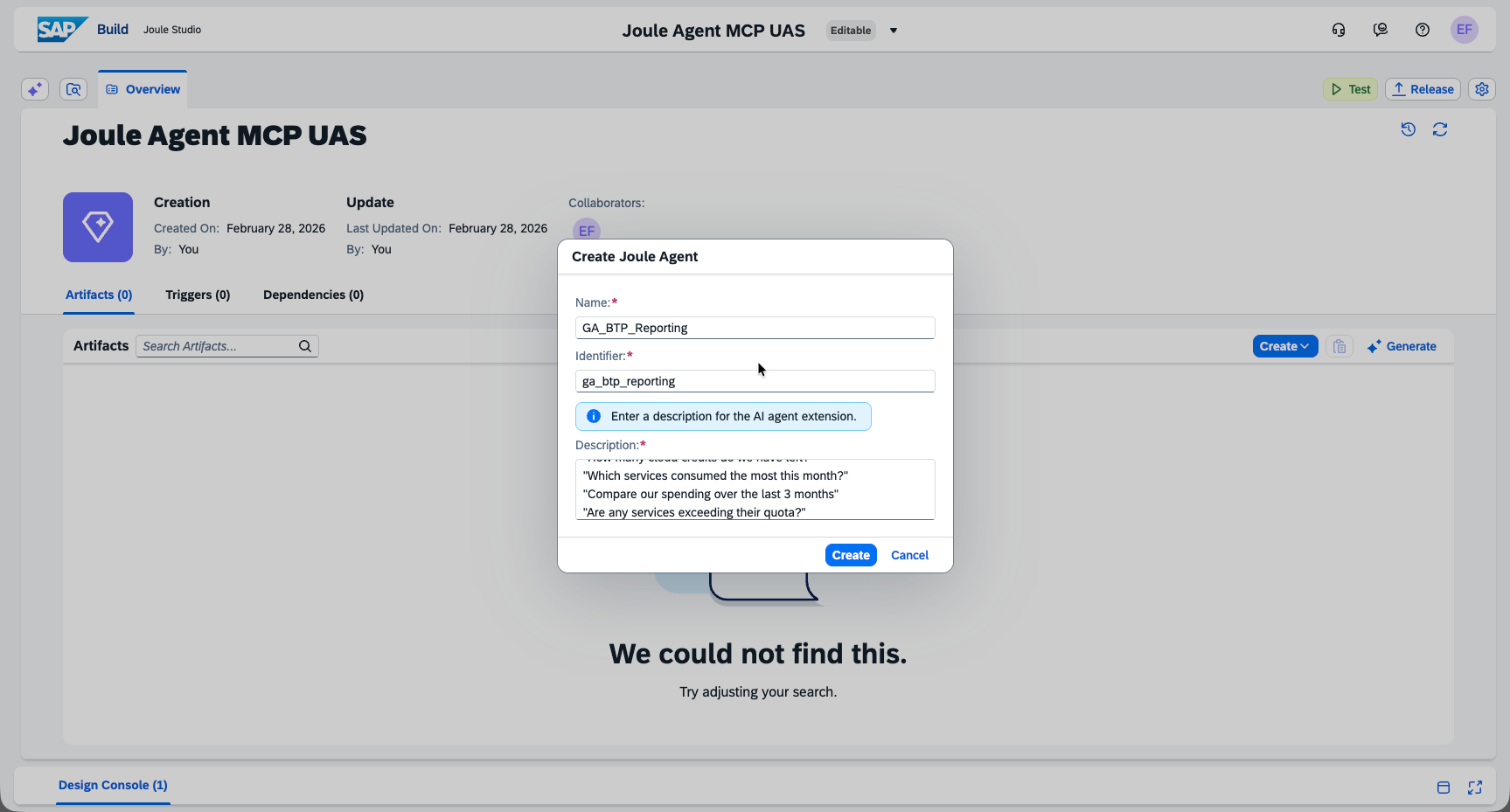1510x812 pixels.
Task: Open the headset support icon
Action: point(1339,30)
